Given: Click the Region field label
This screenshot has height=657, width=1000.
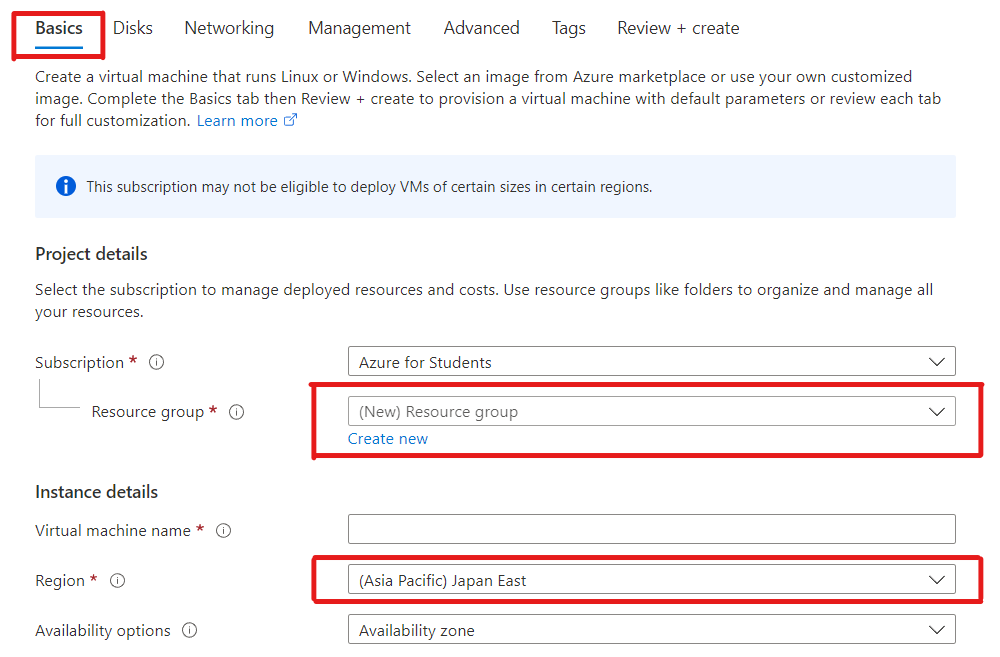Looking at the screenshot, I should (60, 580).
